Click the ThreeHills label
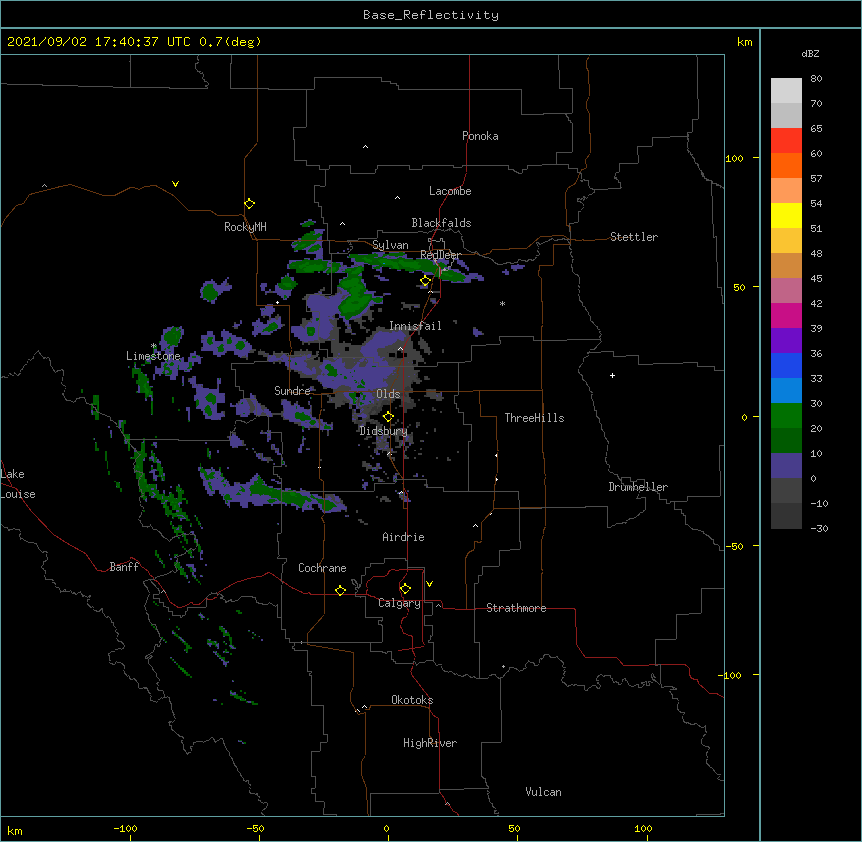The height and width of the screenshot is (842, 862). [534, 418]
